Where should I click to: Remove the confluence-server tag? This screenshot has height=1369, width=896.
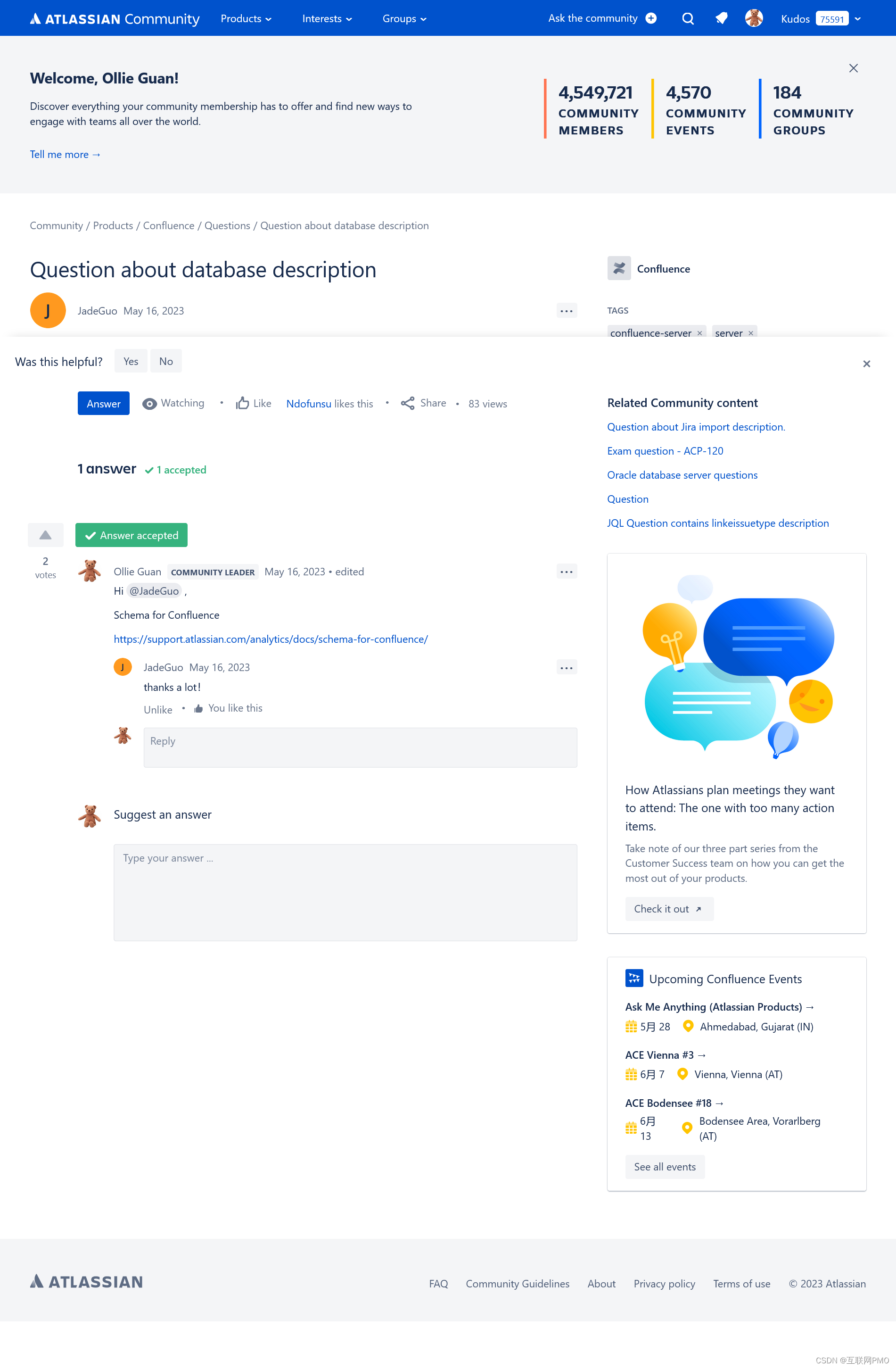point(699,333)
